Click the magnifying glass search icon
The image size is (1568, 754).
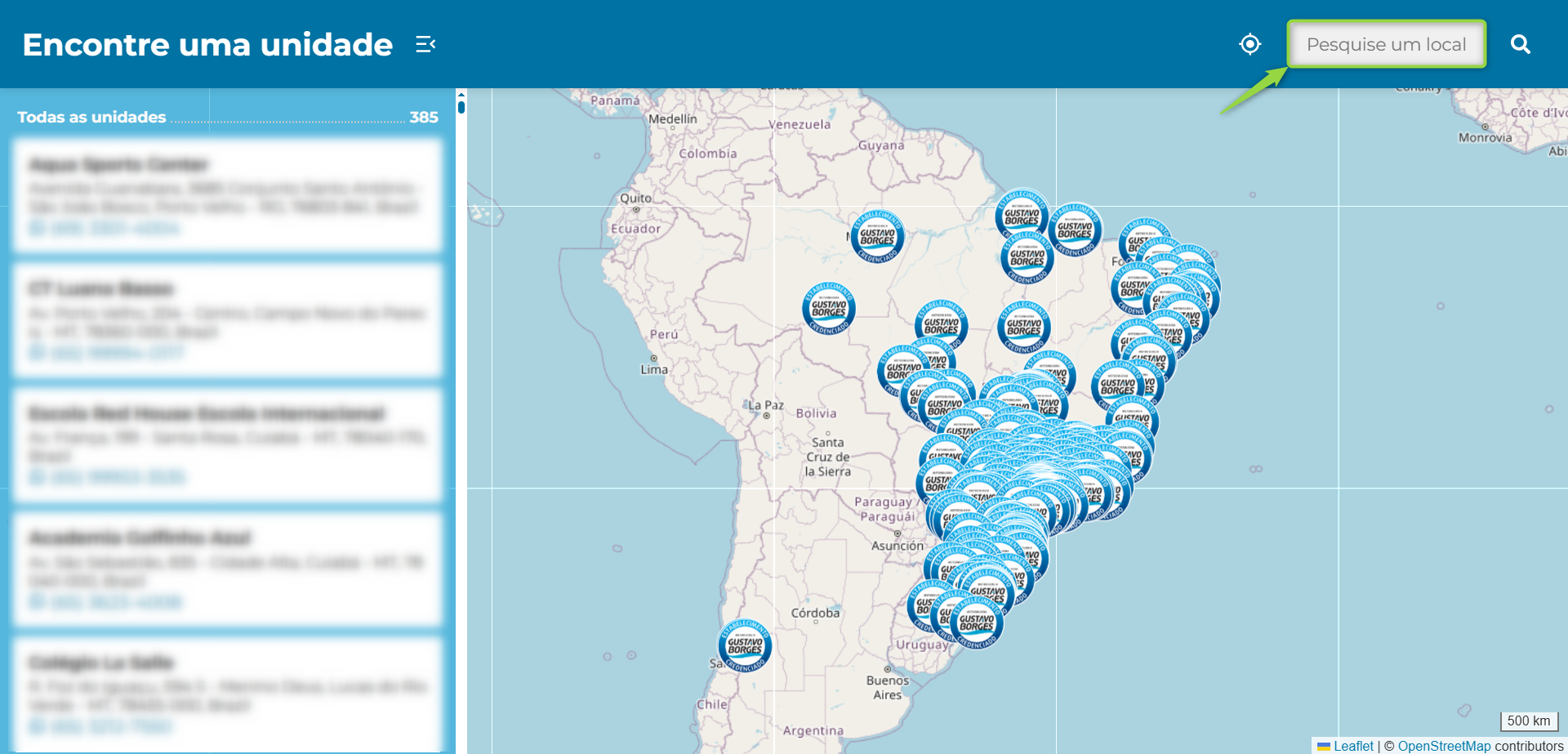1520,44
